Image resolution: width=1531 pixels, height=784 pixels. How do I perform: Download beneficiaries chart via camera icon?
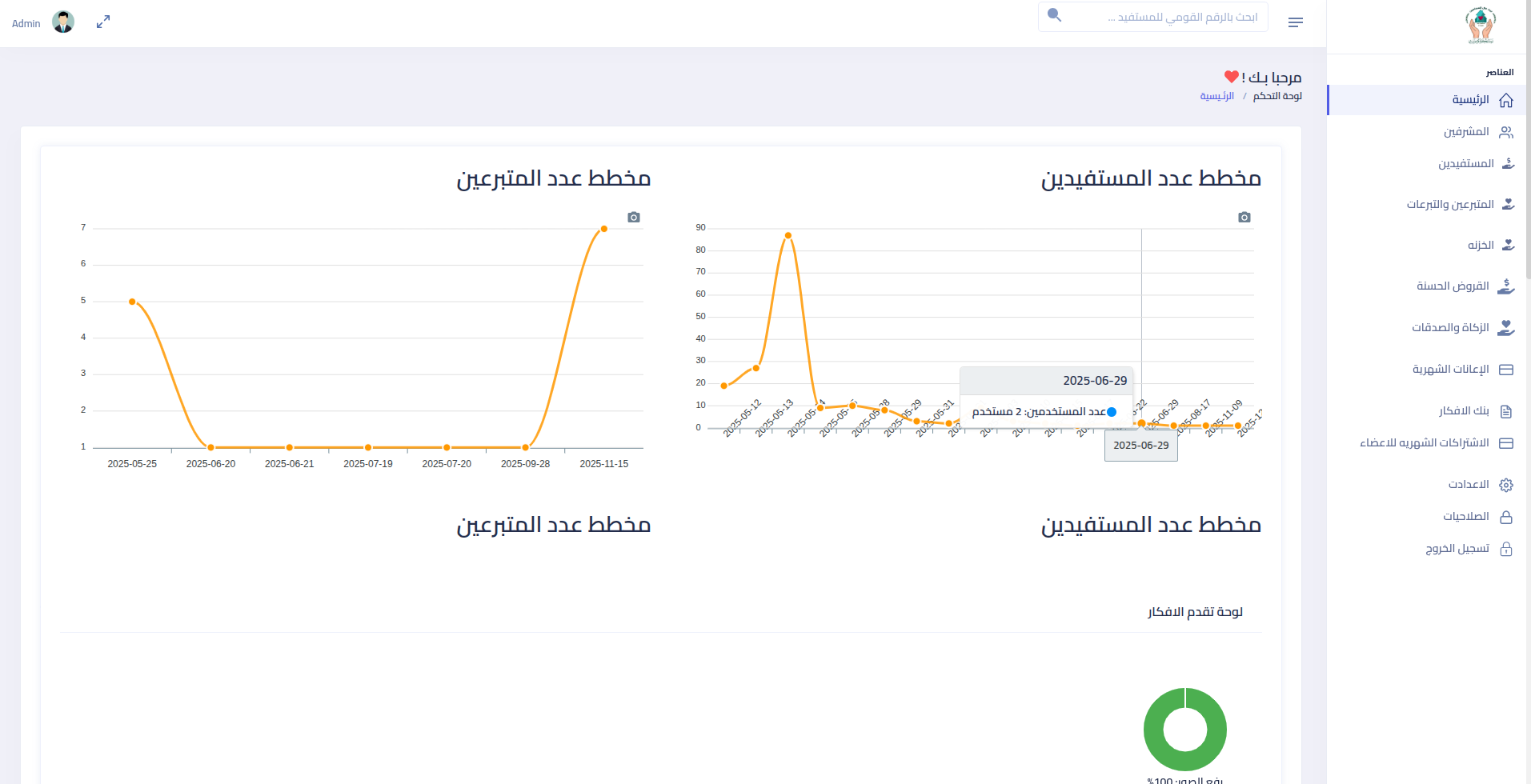coord(1244,218)
